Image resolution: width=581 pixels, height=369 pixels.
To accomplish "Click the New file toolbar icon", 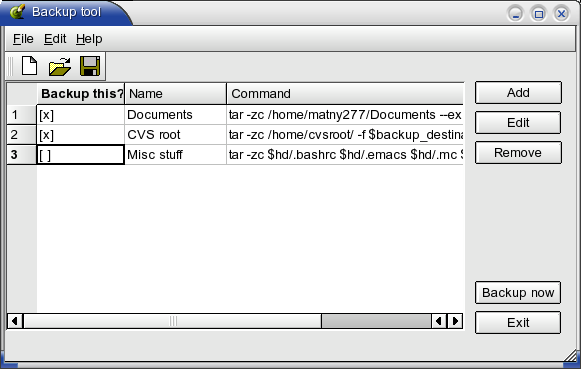I will pyautogui.click(x=29, y=66).
